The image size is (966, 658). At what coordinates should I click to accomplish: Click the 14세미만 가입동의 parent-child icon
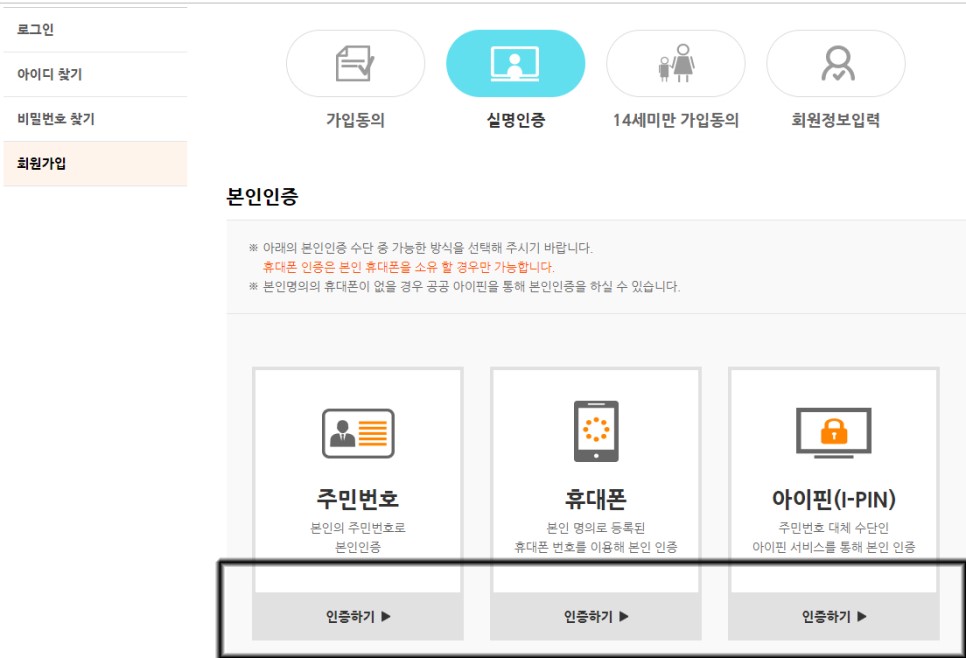(x=676, y=63)
